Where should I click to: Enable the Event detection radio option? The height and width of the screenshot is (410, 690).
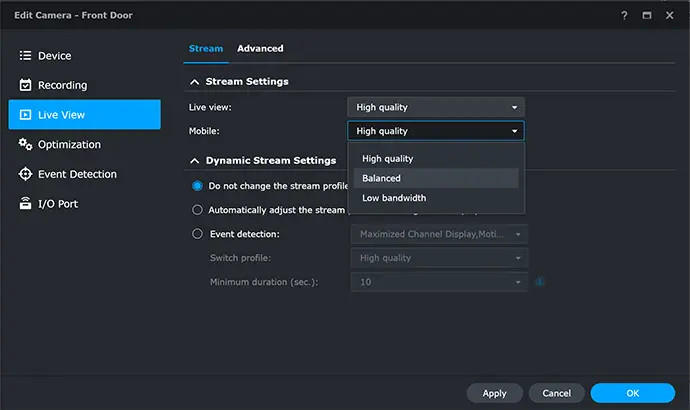(197, 234)
